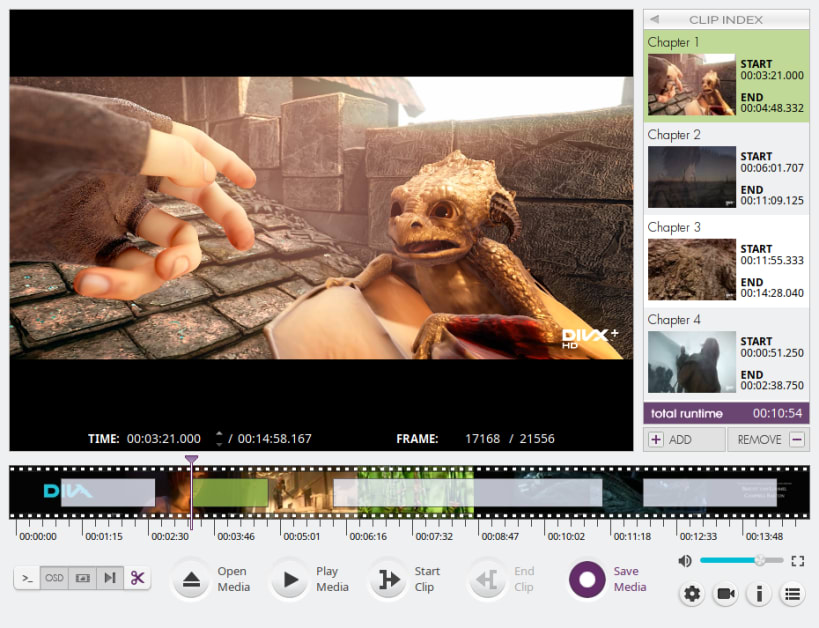Click the ADD clip button
Image resolution: width=819 pixels, height=628 pixels.
pyautogui.click(x=684, y=439)
